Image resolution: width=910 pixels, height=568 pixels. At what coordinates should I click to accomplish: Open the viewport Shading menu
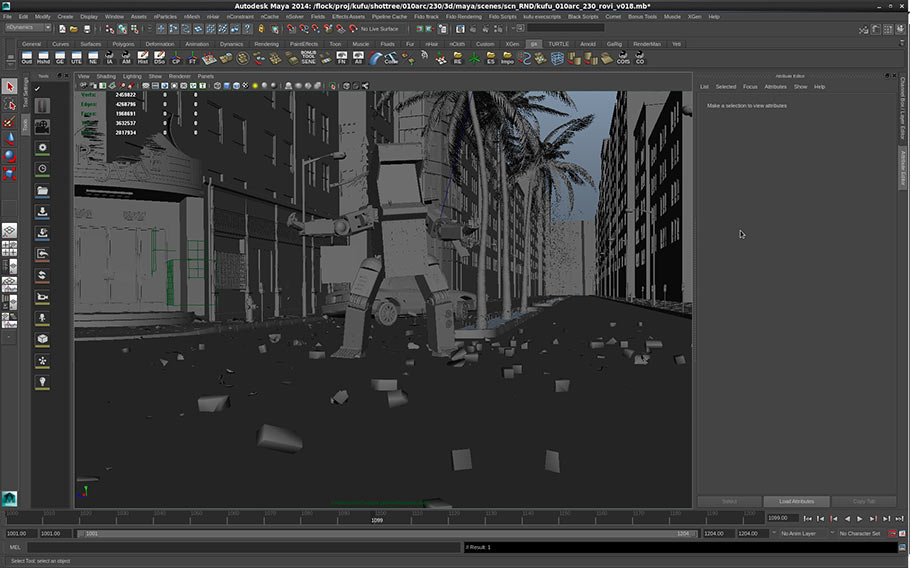(x=106, y=76)
